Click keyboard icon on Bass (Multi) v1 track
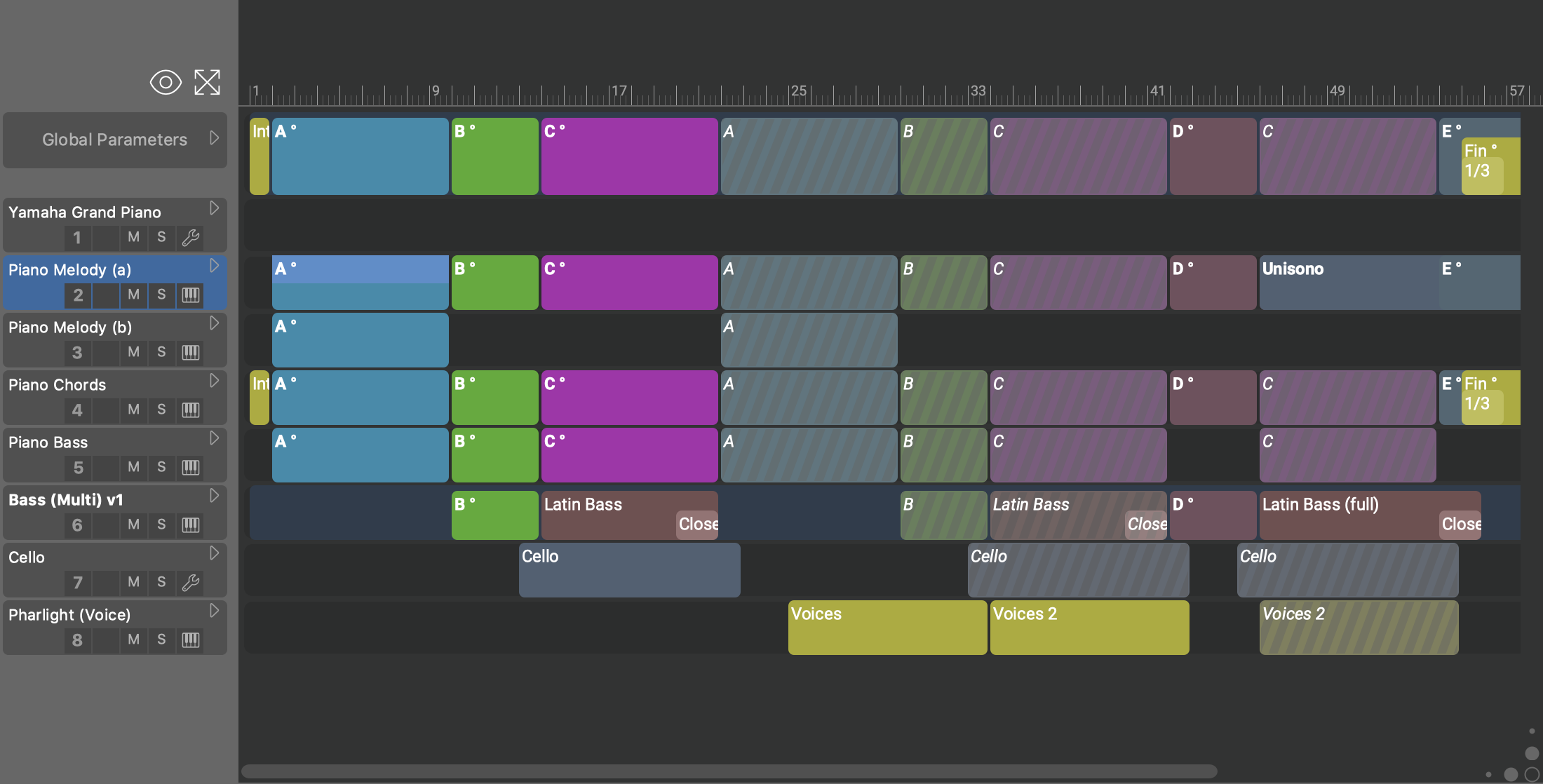Screen dimensions: 1543x784 click(x=191, y=525)
